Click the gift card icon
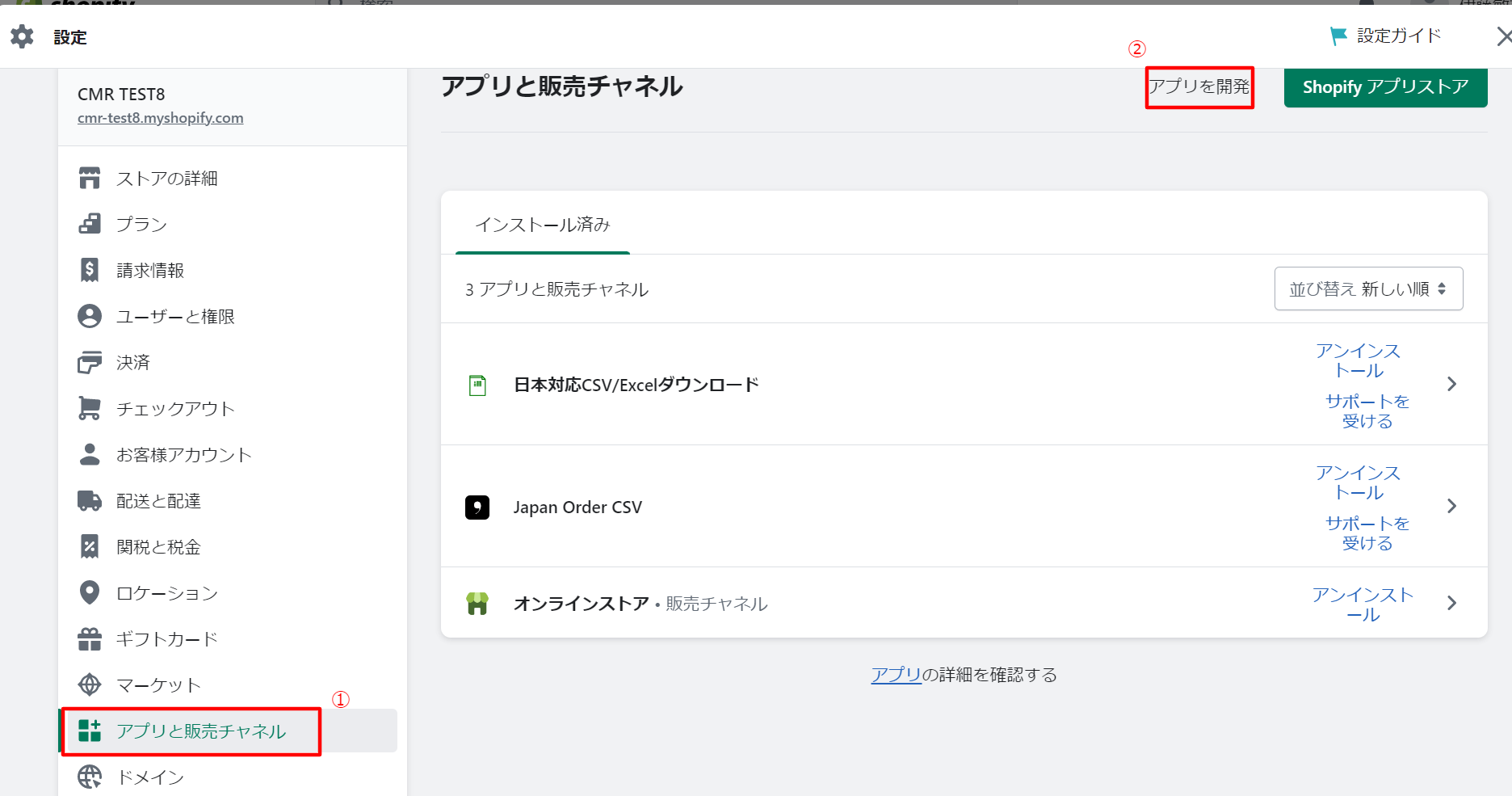Image resolution: width=1512 pixels, height=796 pixels. pos(90,638)
